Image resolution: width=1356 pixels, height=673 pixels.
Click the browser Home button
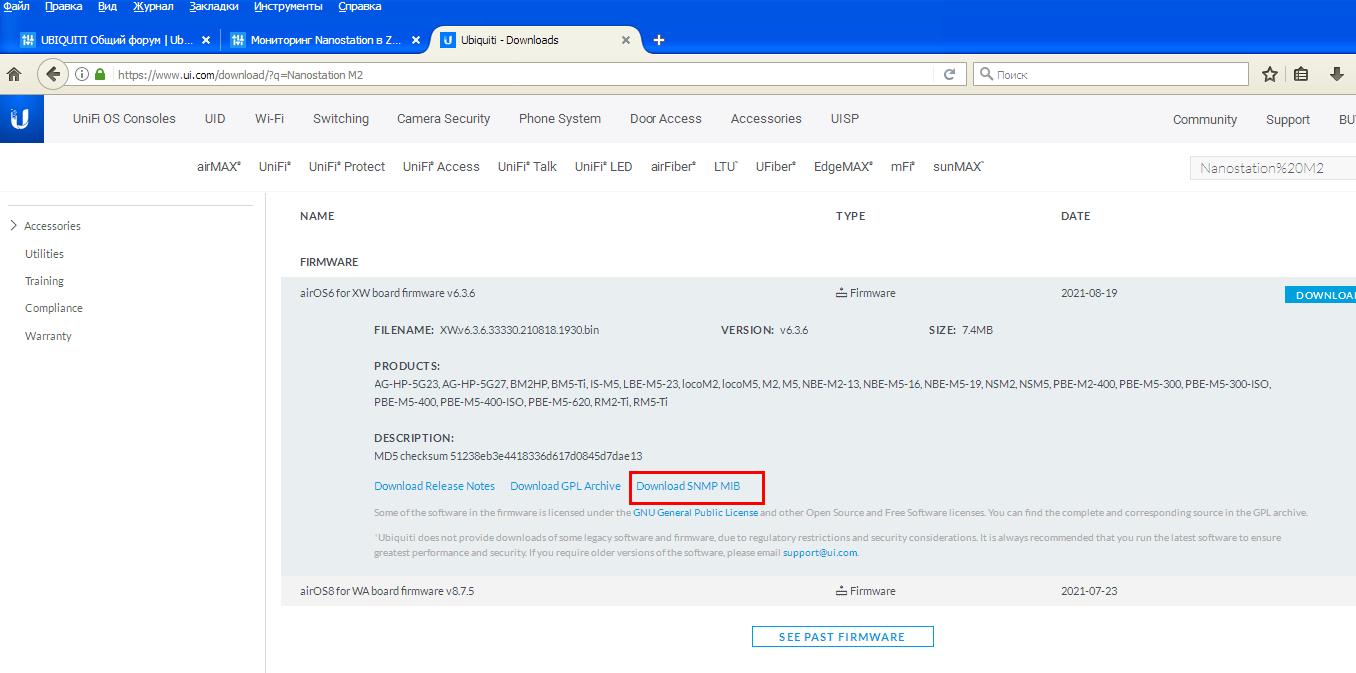14,74
